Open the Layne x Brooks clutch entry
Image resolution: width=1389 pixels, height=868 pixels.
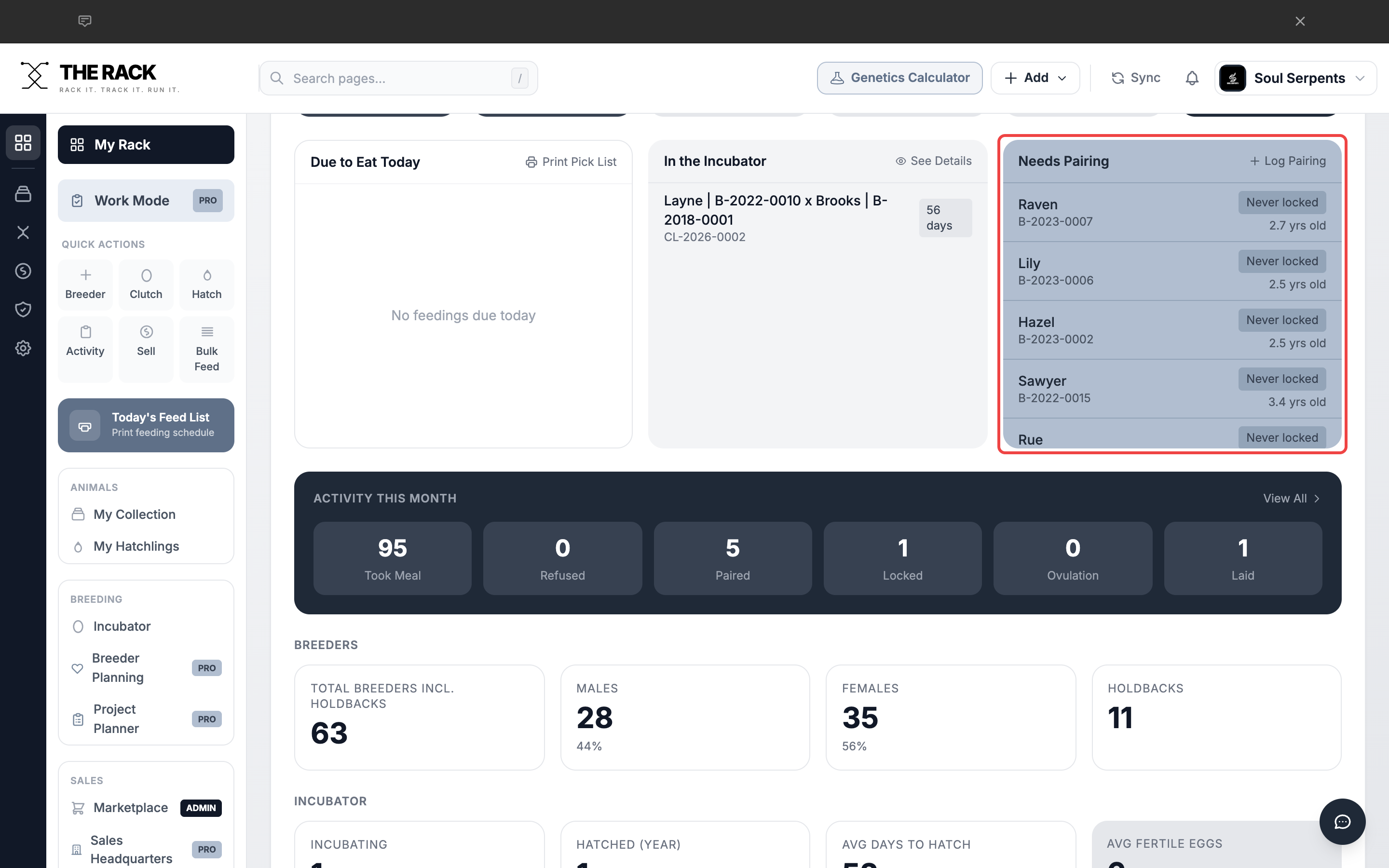point(817,218)
